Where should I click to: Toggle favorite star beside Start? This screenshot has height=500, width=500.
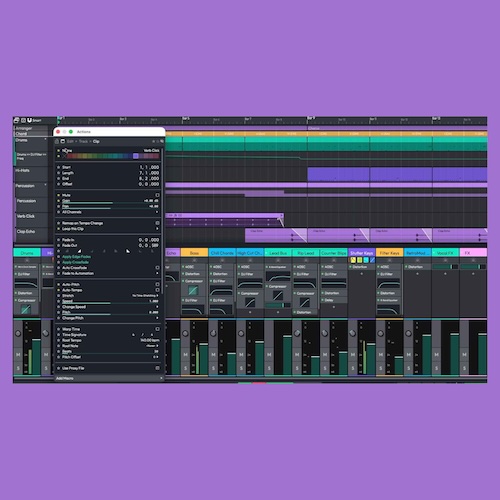58,167
